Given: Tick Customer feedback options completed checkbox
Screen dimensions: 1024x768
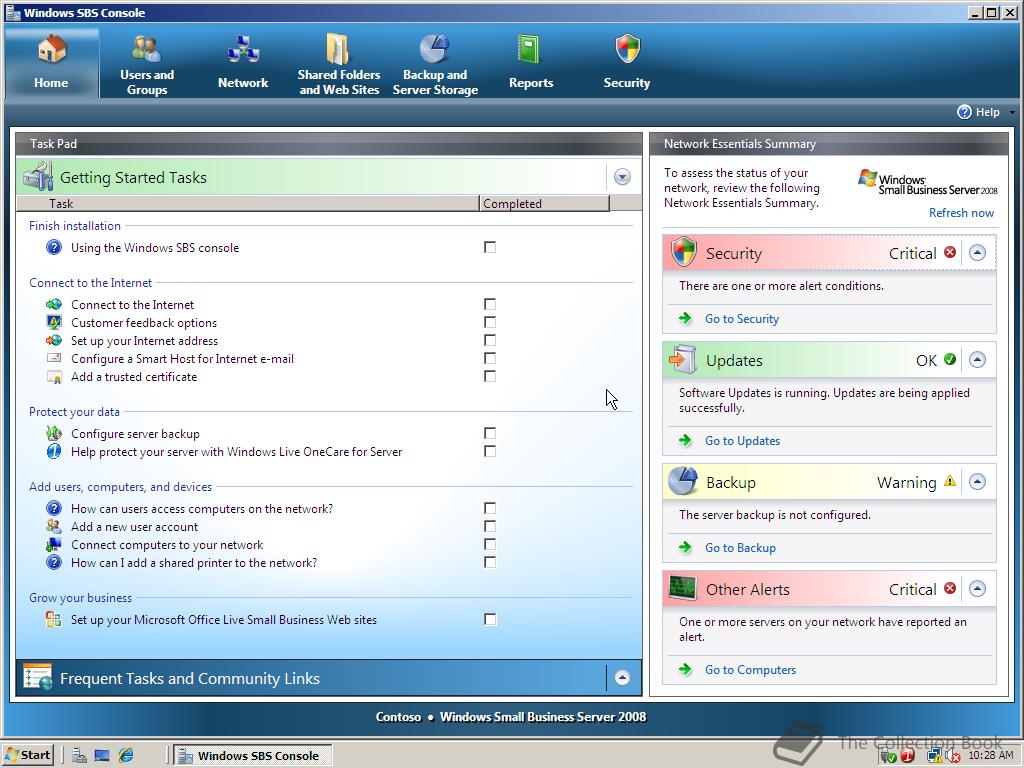Looking at the screenshot, I should pos(490,322).
